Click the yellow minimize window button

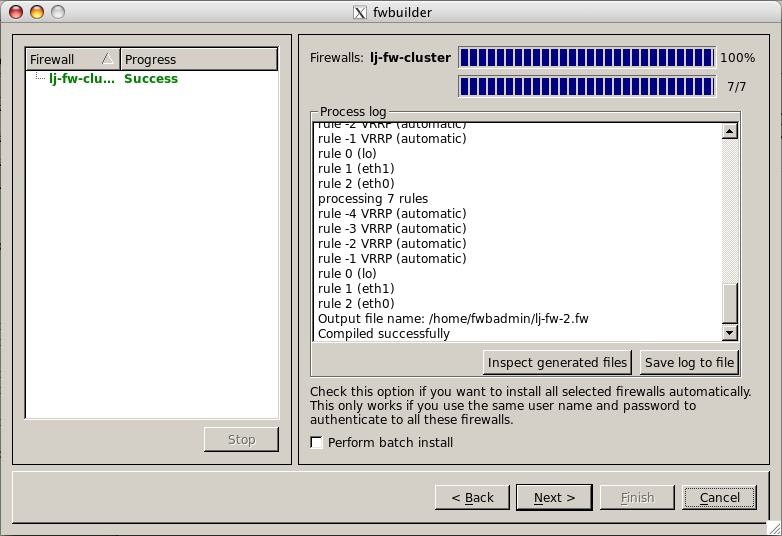[36, 13]
